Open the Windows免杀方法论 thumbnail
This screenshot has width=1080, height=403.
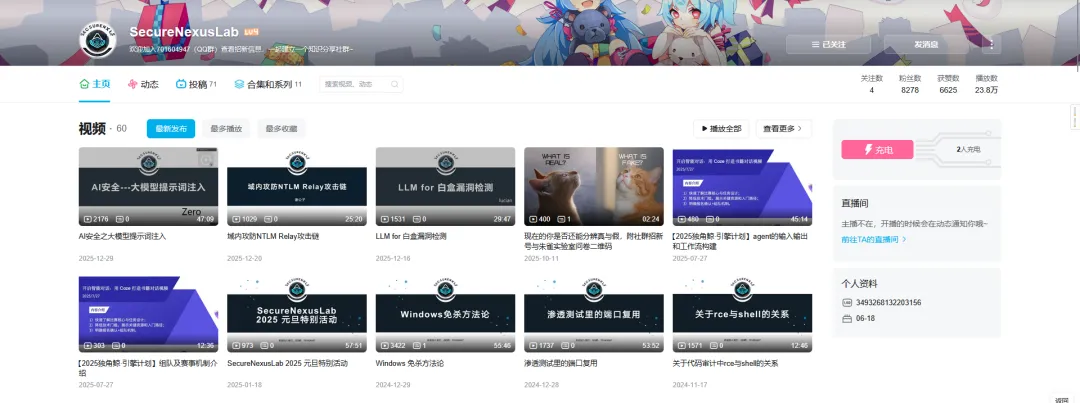tap(445, 313)
